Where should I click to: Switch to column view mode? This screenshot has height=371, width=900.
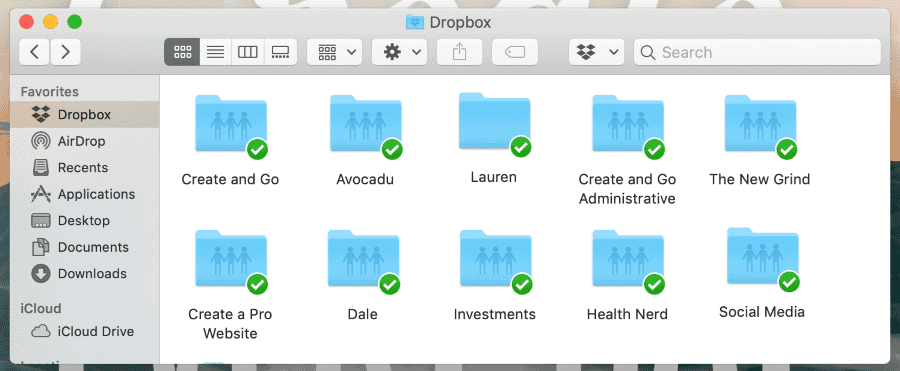pyautogui.click(x=248, y=52)
